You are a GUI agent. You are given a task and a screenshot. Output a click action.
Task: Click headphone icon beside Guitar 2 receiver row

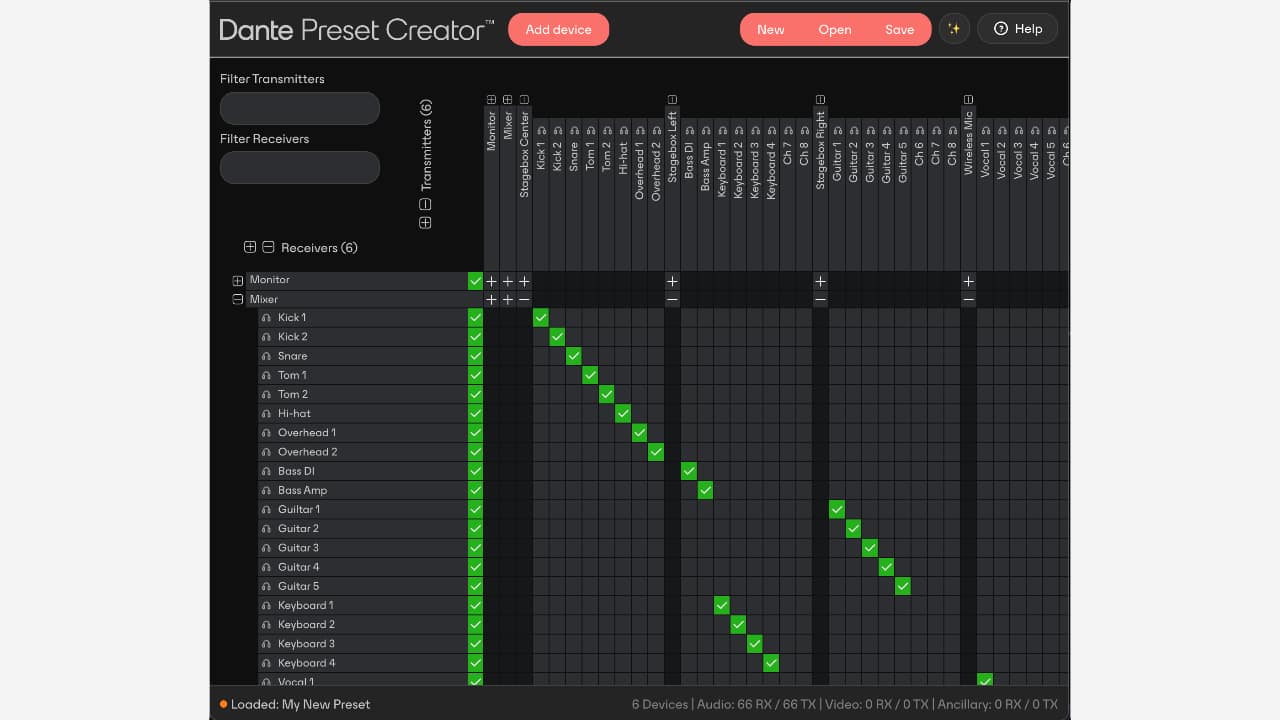266,529
